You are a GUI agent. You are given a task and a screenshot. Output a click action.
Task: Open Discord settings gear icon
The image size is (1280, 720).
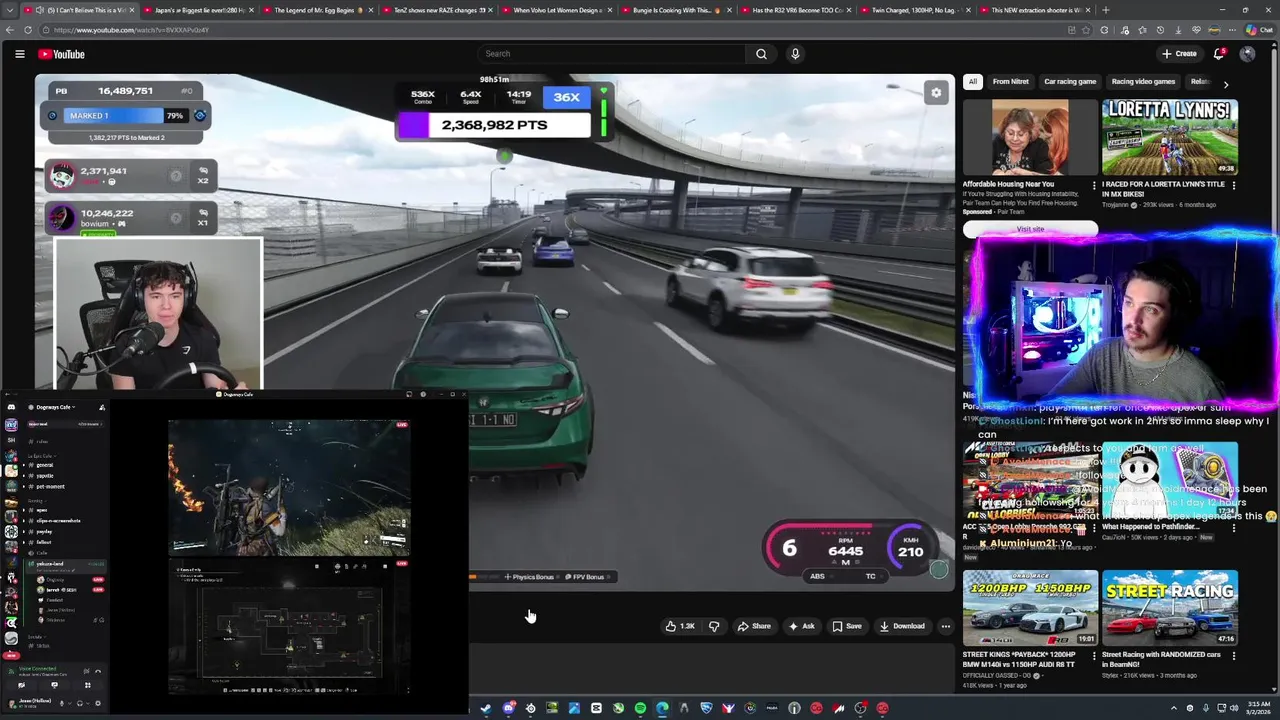[97, 703]
